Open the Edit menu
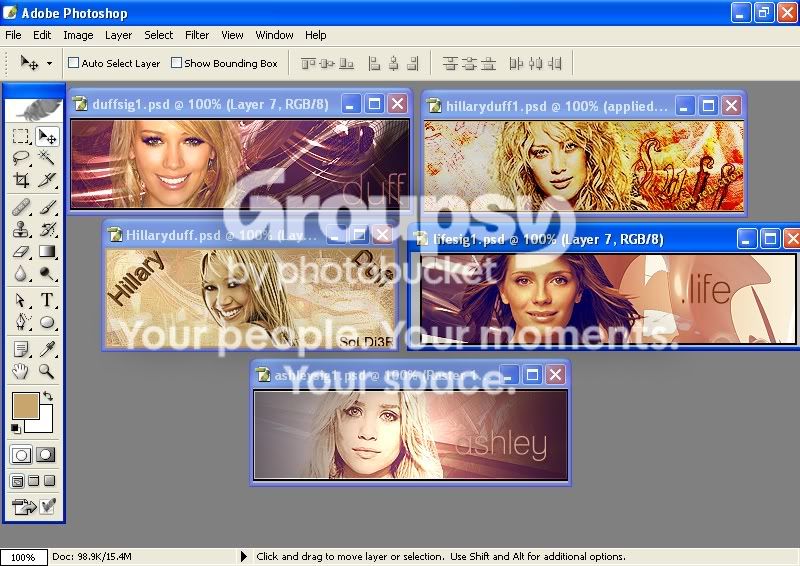Image resolution: width=800 pixels, height=566 pixels. click(x=42, y=35)
